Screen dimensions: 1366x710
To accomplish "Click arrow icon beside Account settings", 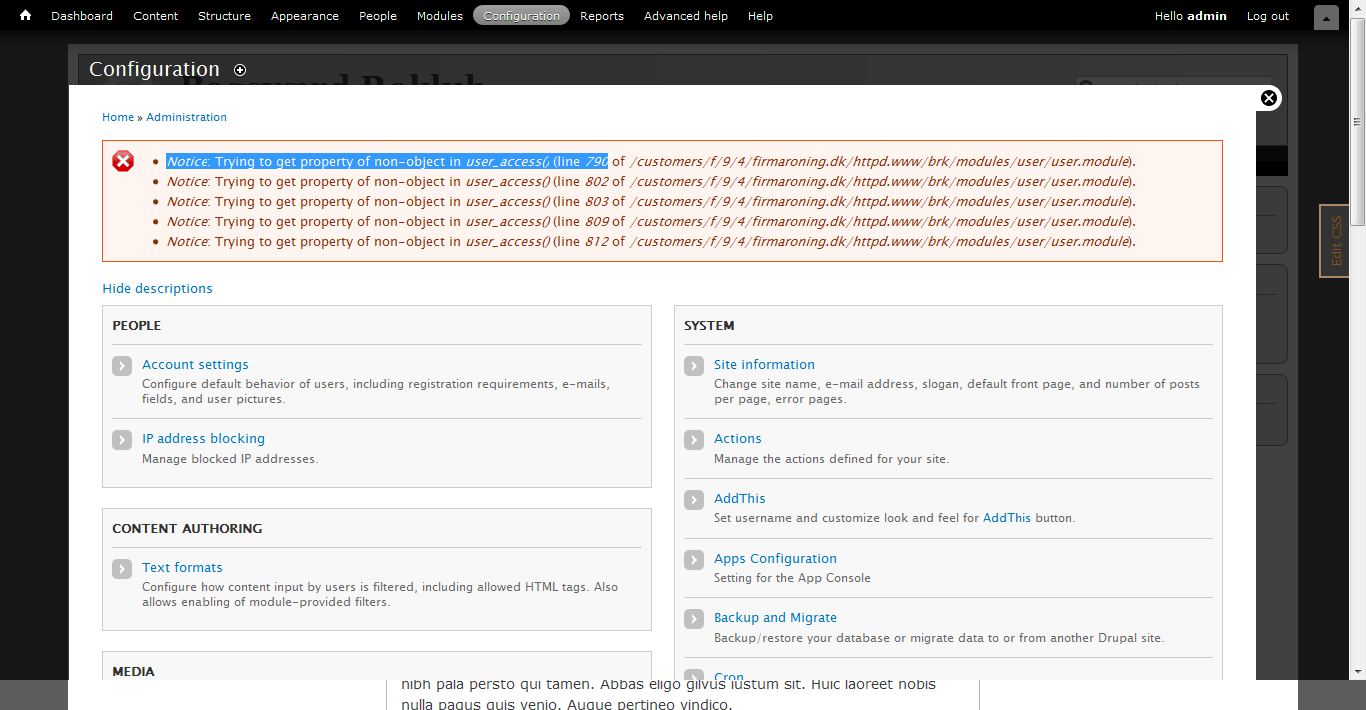I will [x=122, y=366].
